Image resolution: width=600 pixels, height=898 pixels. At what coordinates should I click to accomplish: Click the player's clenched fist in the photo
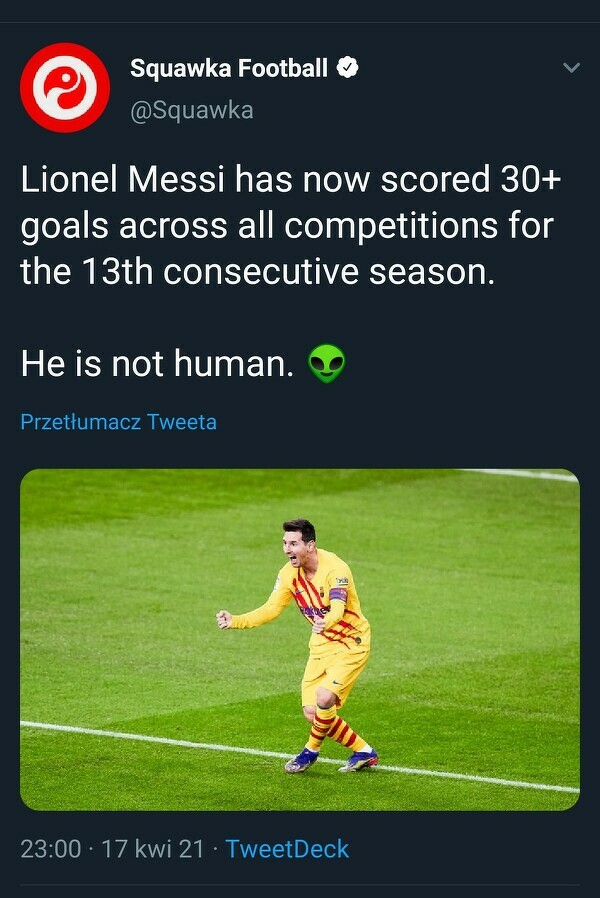[225, 619]
